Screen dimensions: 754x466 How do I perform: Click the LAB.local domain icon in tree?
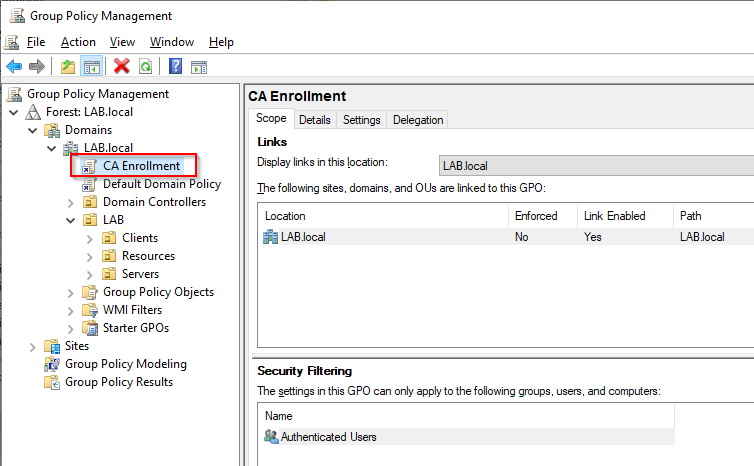click(71, 148)
